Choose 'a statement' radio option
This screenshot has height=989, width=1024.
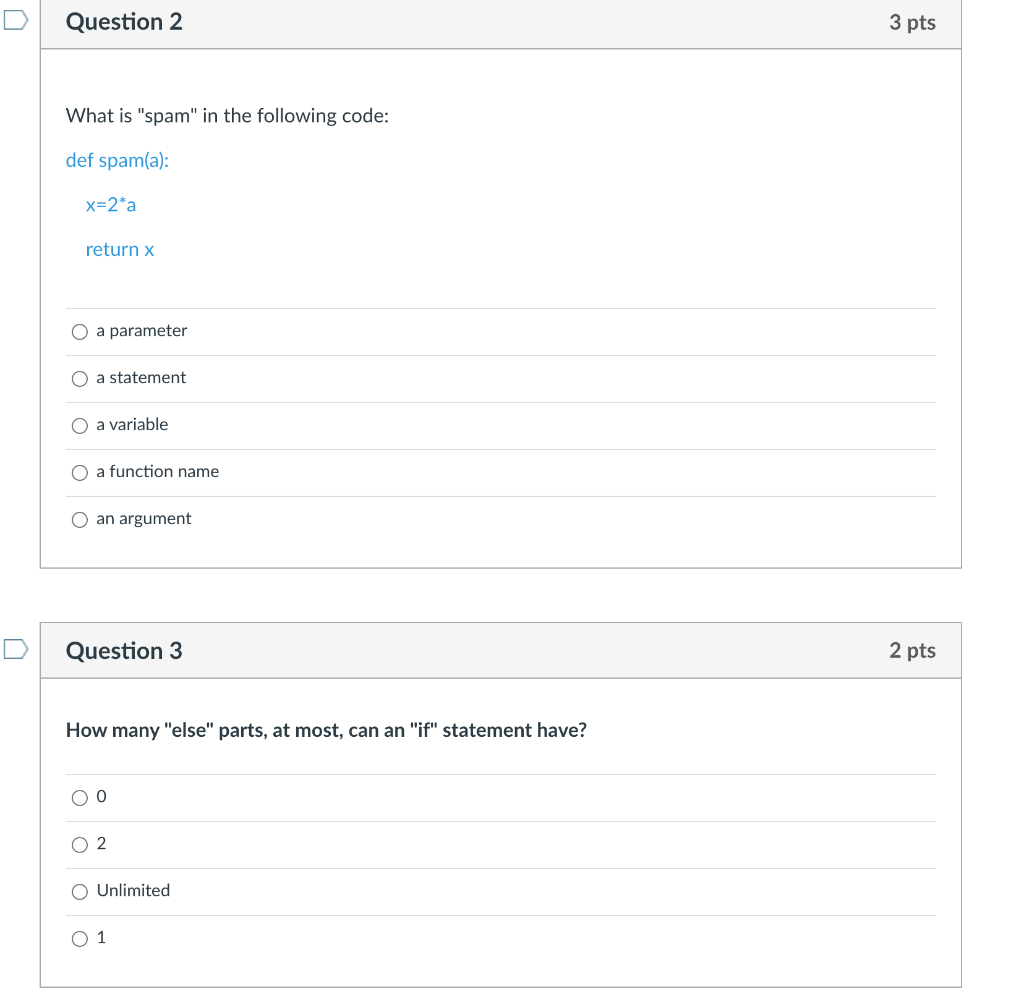click(x=80, y=379)
